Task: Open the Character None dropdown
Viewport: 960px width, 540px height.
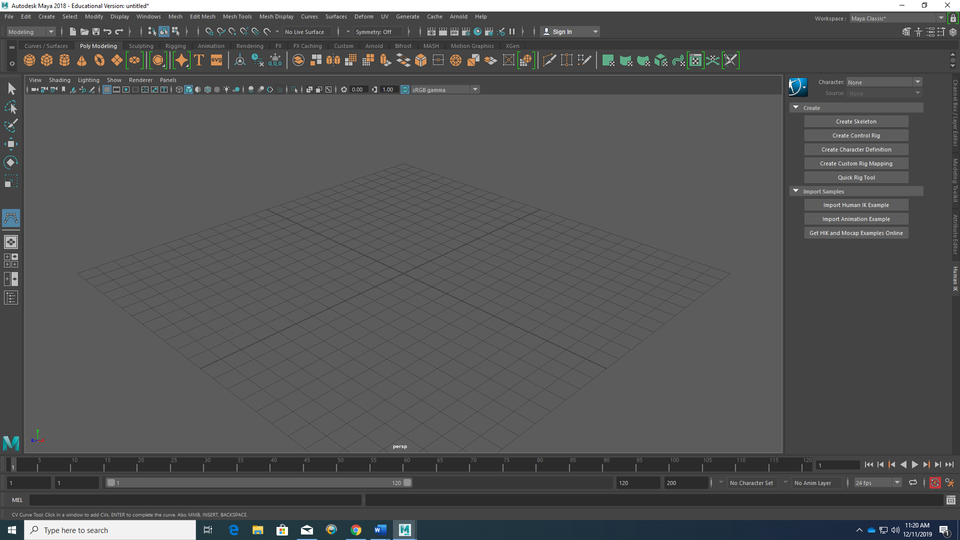Action: (x=884, y=82)
